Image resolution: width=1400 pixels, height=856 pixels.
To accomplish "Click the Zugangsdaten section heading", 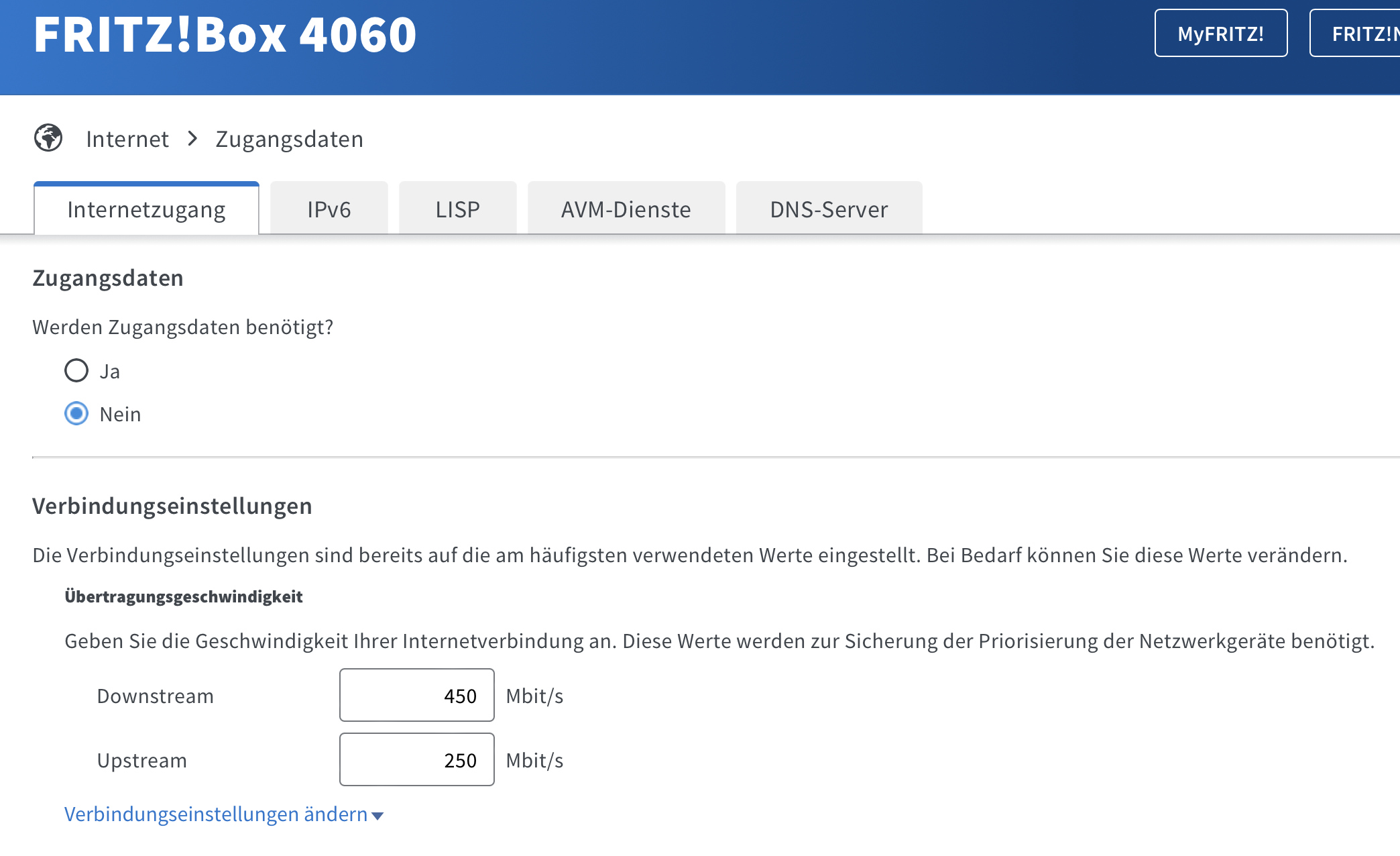I will [108, 278].
